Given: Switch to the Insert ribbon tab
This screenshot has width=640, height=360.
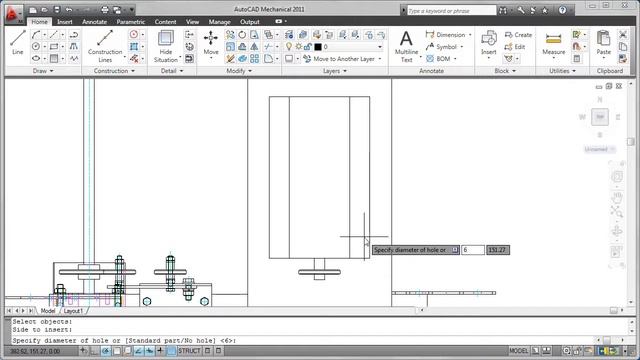Looking at the screenshot, I should 64,22.
